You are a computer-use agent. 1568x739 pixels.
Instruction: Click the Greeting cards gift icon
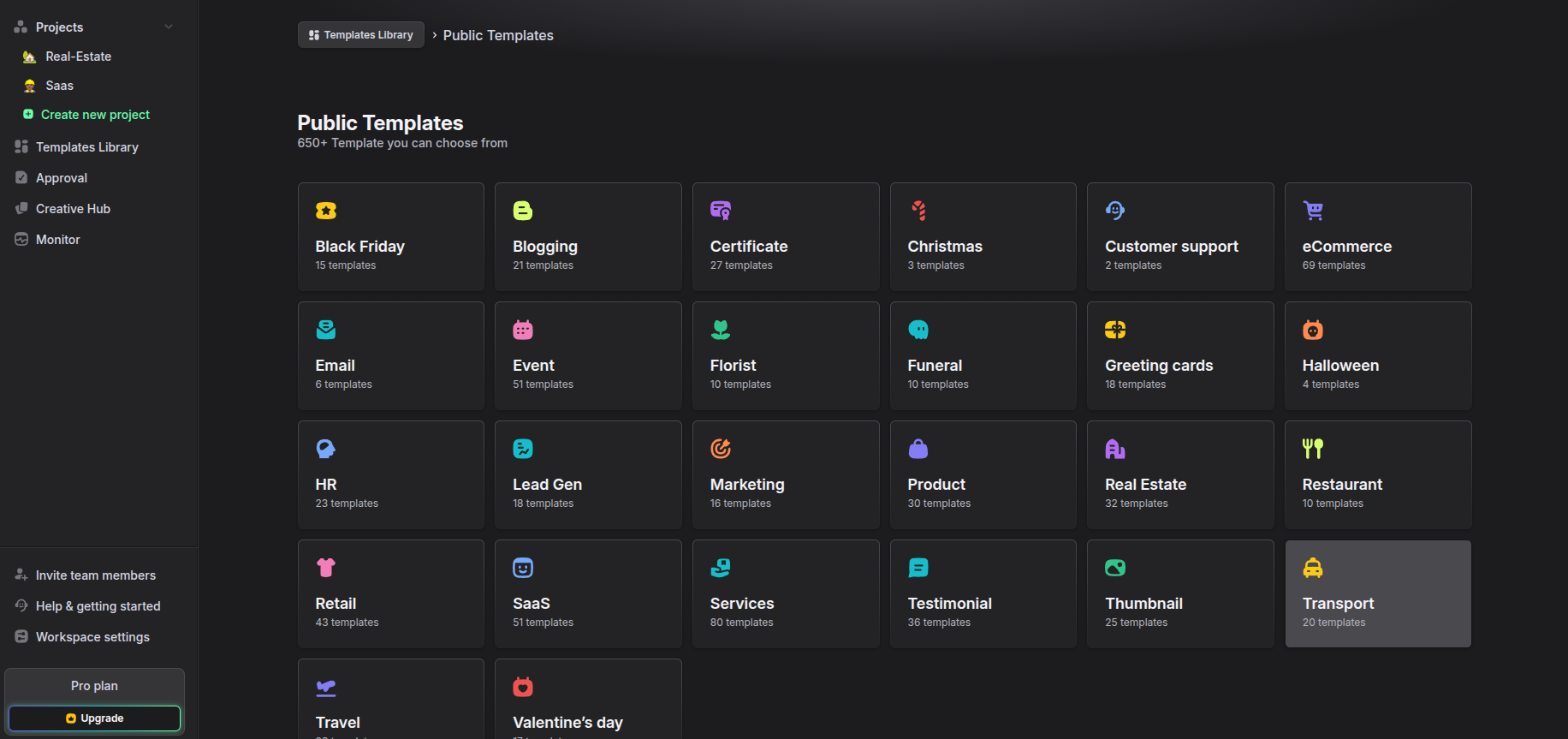click(1115, 330)
